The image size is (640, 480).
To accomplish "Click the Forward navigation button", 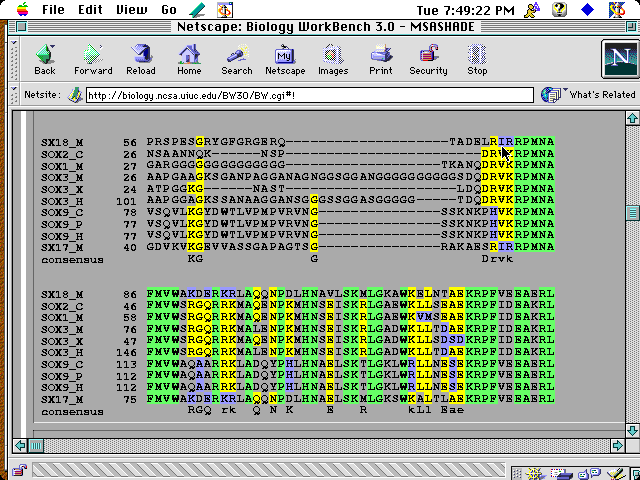I will pyautogui.click(x=93, y=59).
